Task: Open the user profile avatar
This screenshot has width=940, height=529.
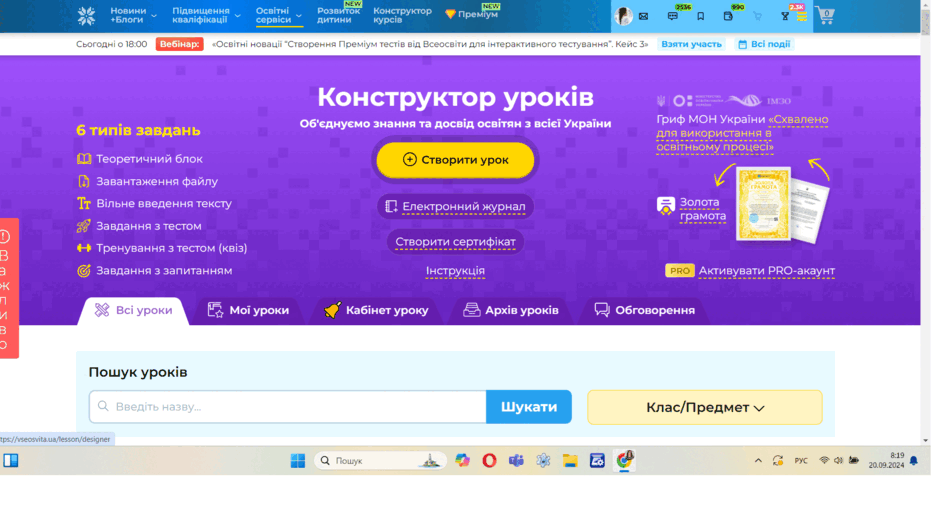Action: tap(623, 16)
